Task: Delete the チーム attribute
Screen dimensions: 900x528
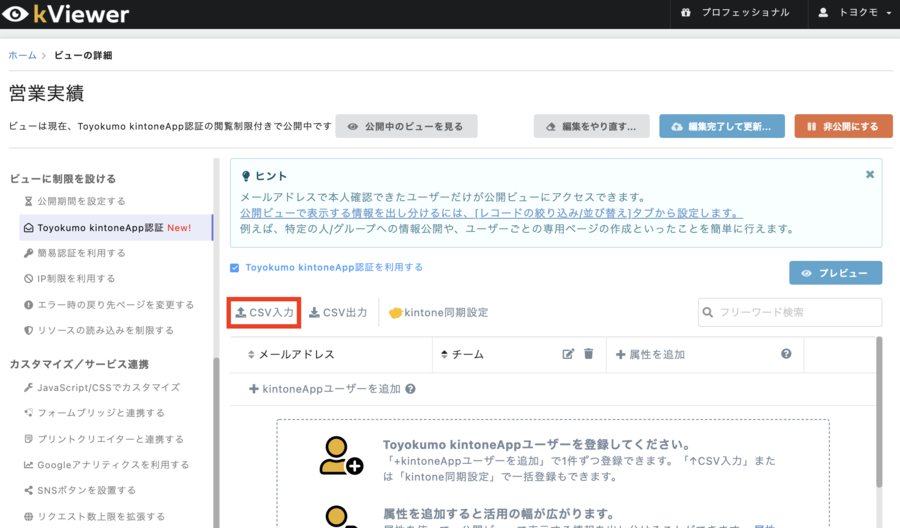Action: tap(588, 354)
